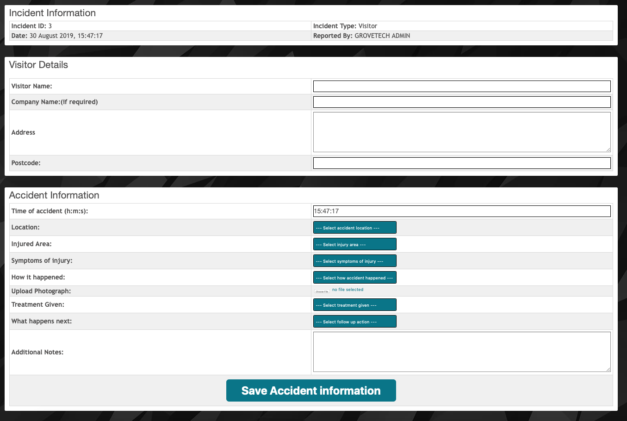
Task: Click the Address text area resize handle
Action: point(607,148)
